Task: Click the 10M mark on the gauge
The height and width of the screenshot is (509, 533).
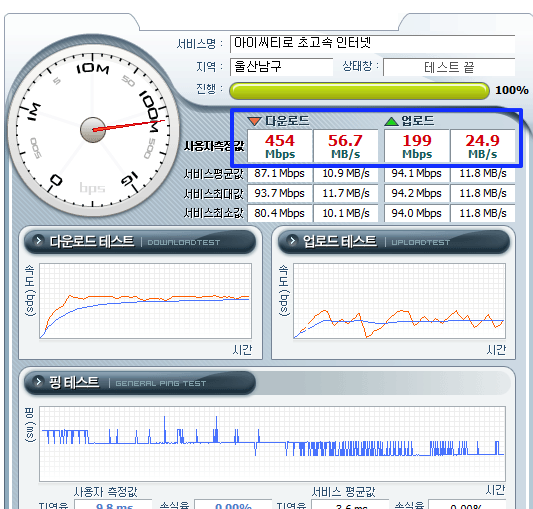Action: 93,68
